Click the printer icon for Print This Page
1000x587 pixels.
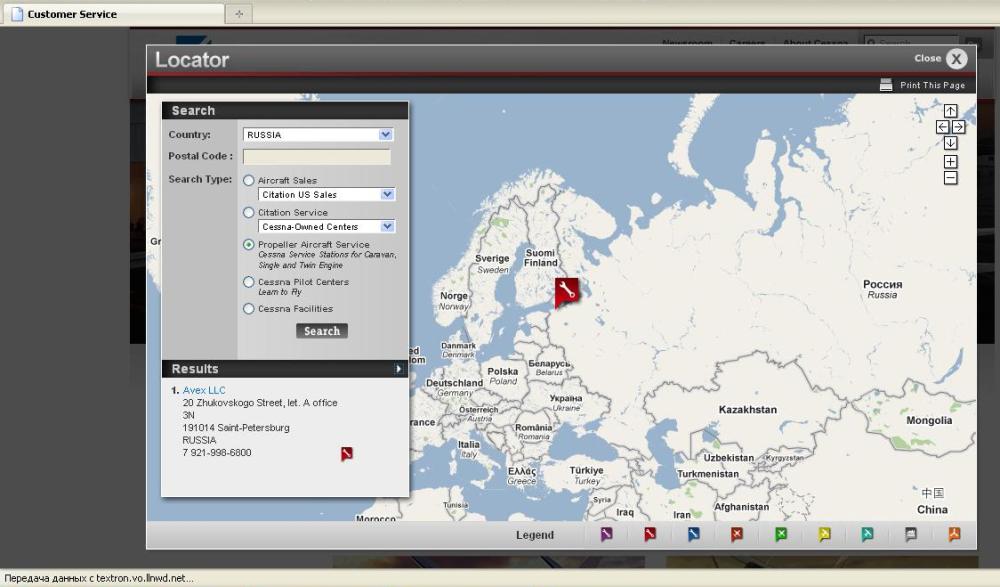886,85
